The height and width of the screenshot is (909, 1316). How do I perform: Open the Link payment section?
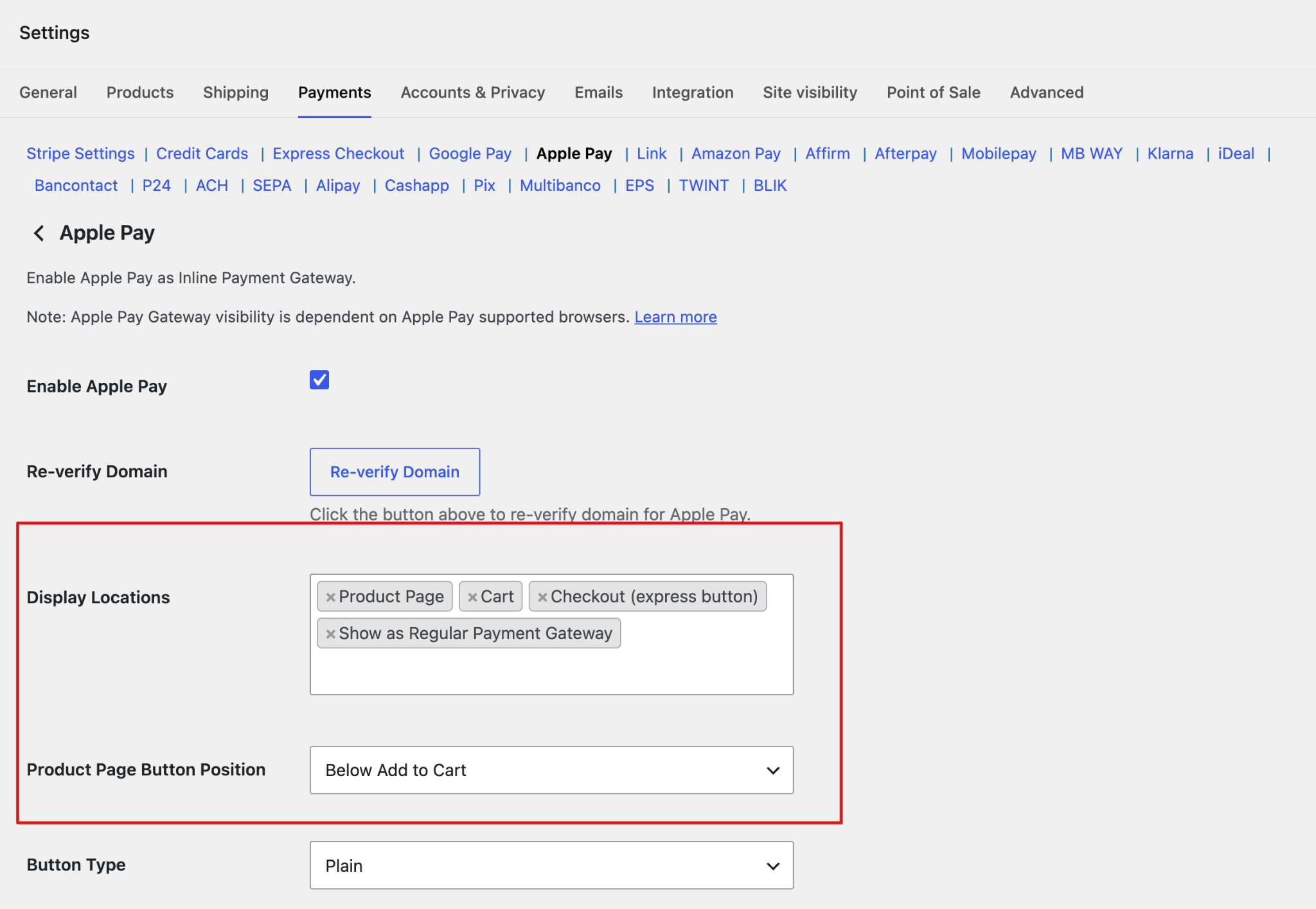click(x=652, y=154)
